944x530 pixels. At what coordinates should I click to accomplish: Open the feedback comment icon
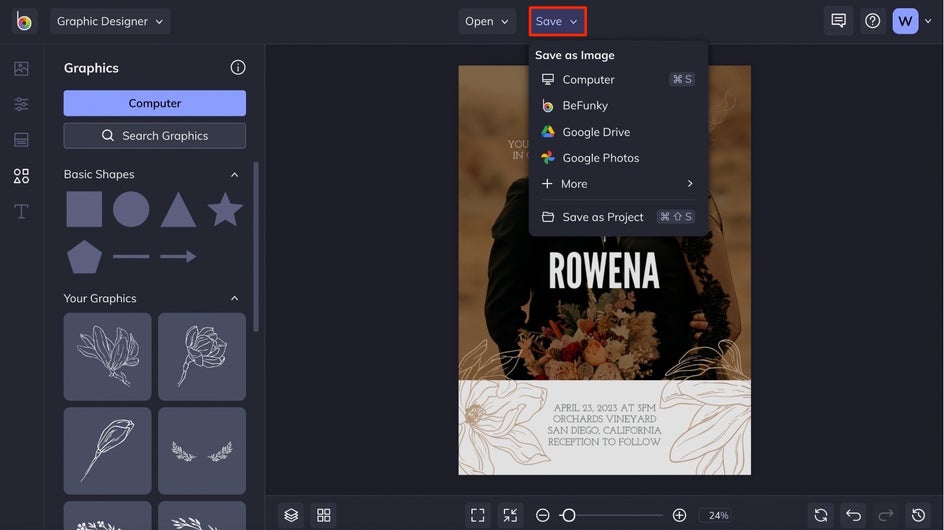click(838, 21)
